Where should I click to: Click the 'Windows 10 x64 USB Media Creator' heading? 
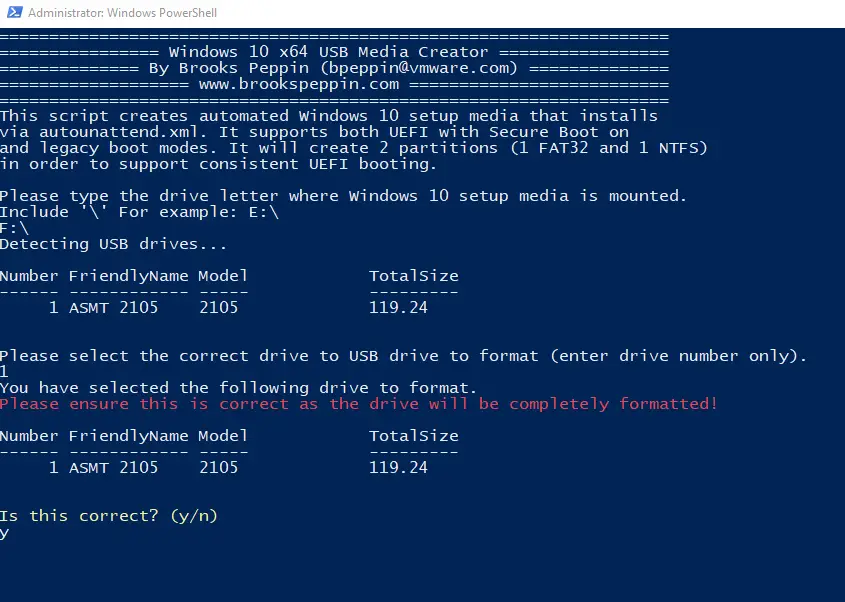[x=328, y=52]
